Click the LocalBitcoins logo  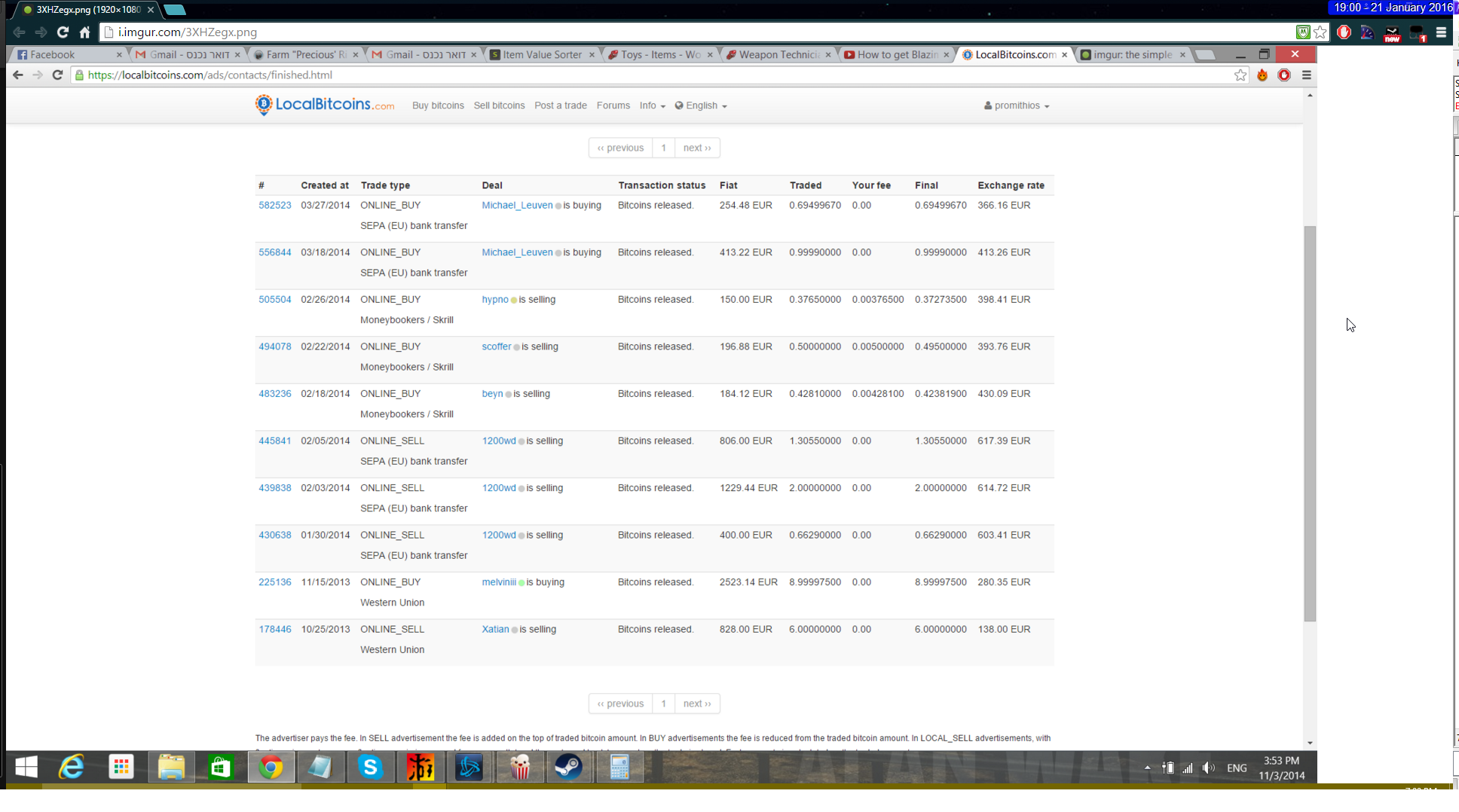(x=324, y=105)
